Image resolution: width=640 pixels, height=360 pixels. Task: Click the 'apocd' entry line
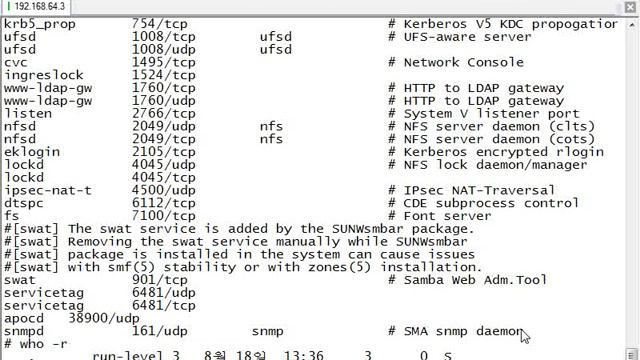pyautogui.click(x=72, y=318)
